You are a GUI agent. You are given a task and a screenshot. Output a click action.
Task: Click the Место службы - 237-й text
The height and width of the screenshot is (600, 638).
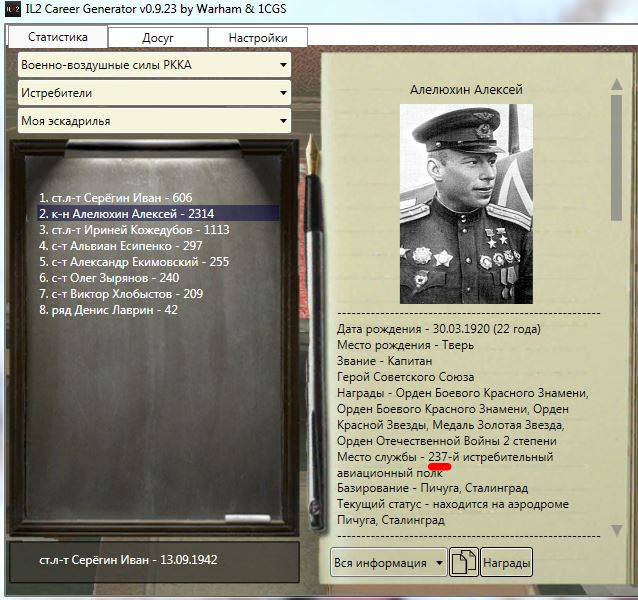[398, 457]
